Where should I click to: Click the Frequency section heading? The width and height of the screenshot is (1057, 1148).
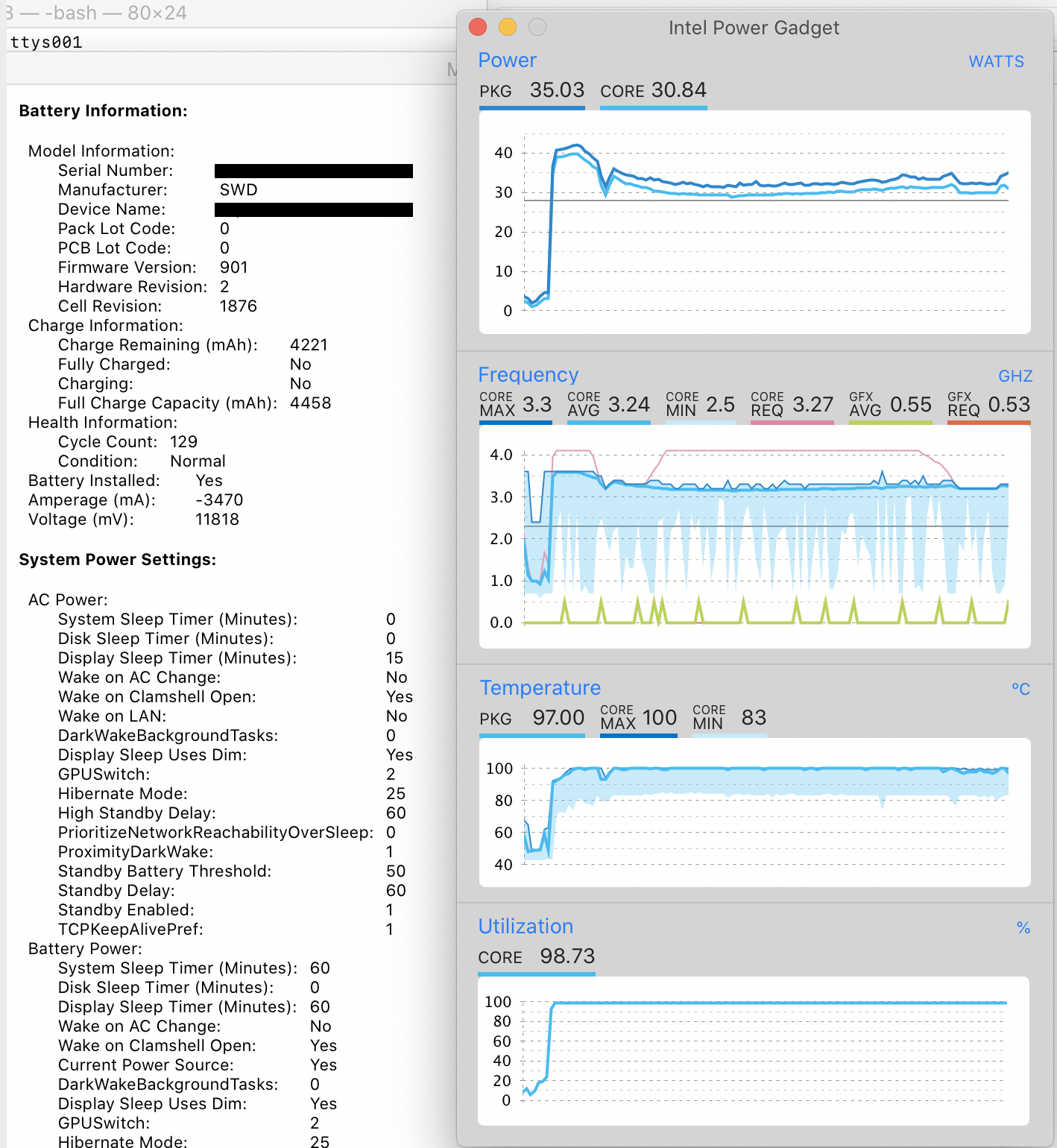528,375
